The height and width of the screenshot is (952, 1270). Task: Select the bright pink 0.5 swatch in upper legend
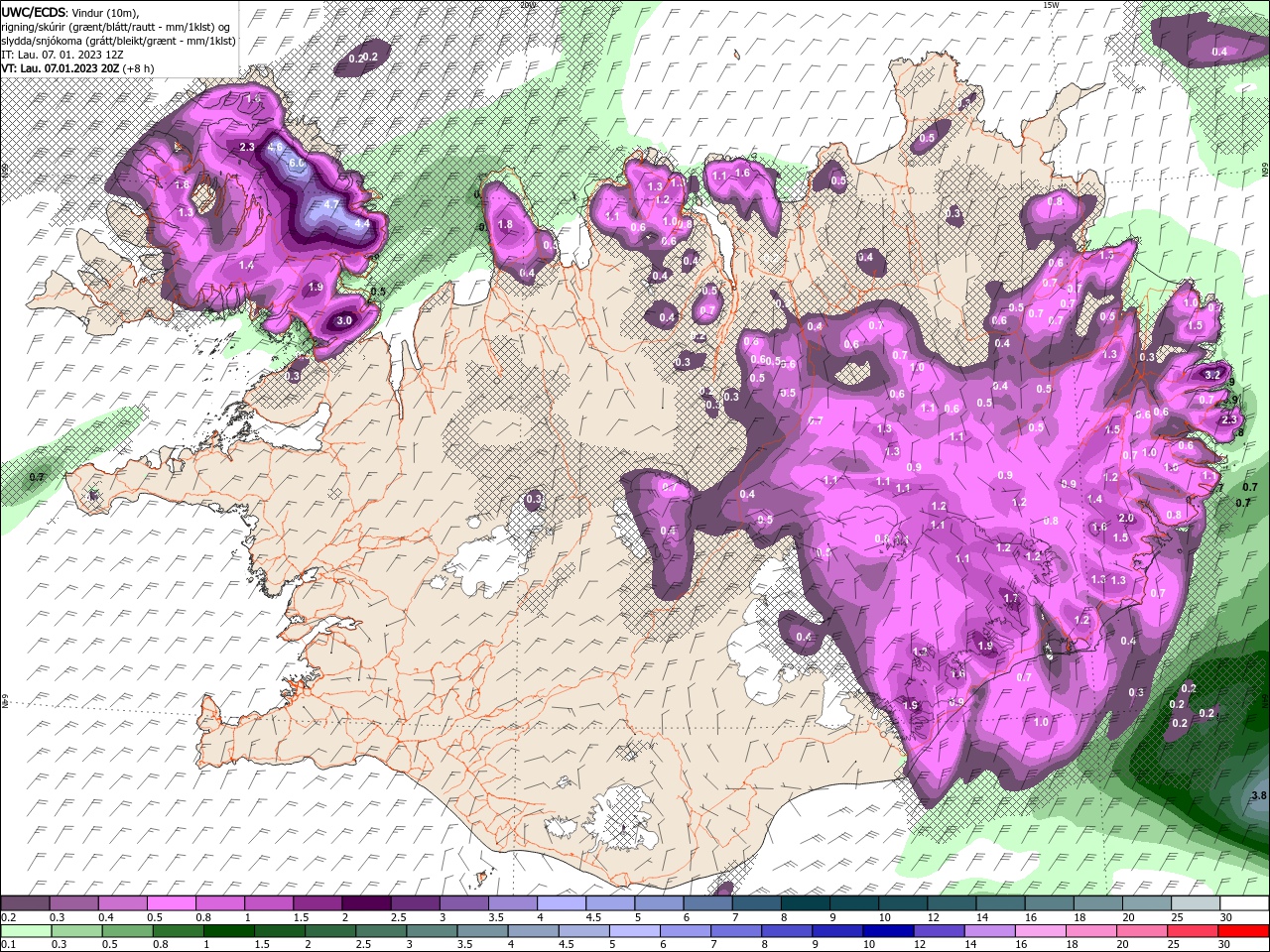(x=171, y=903)
